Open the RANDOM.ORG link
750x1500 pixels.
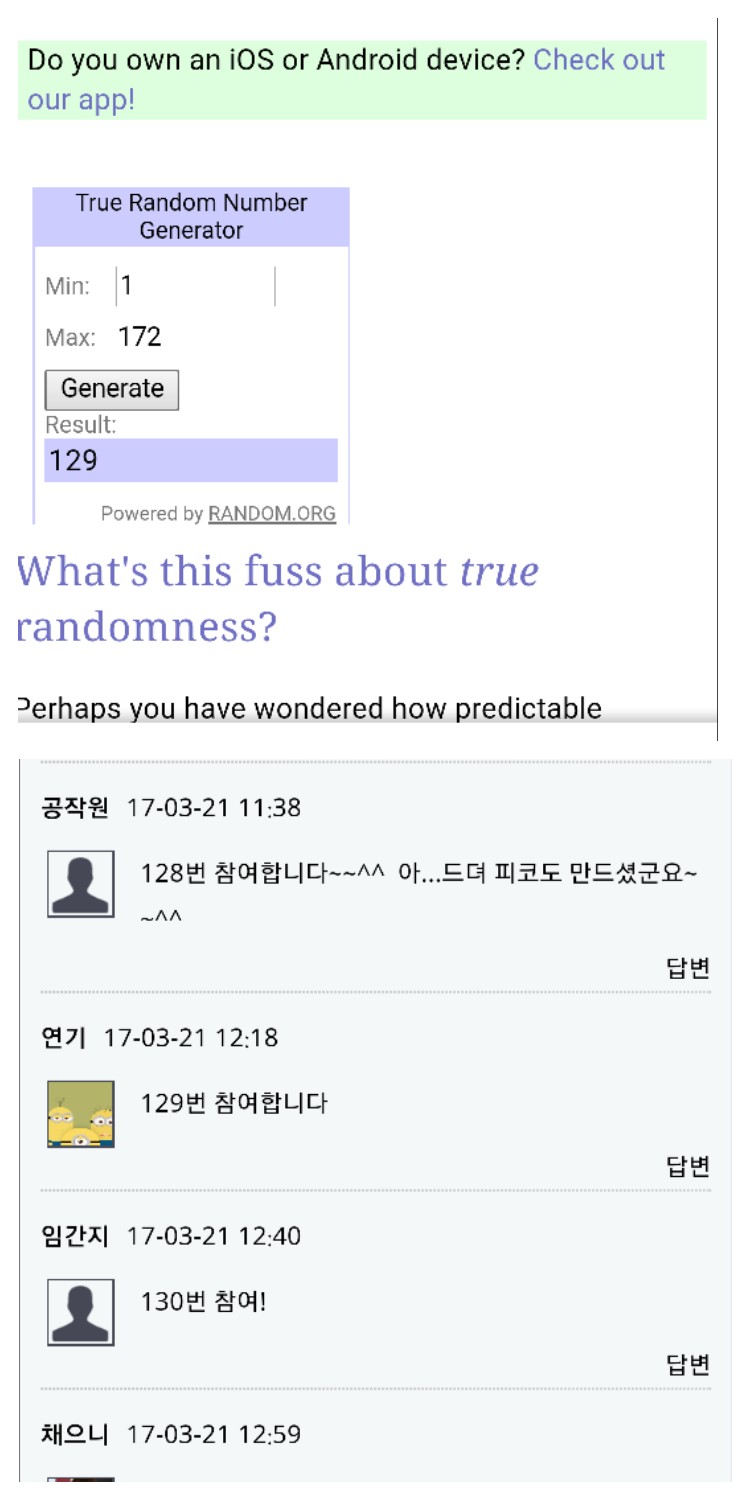coord(271,514)
